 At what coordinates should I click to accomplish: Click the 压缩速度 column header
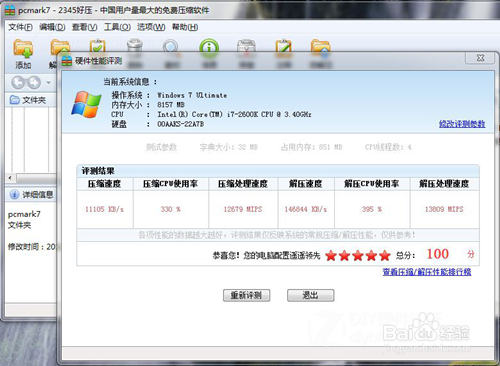point(105,184)
